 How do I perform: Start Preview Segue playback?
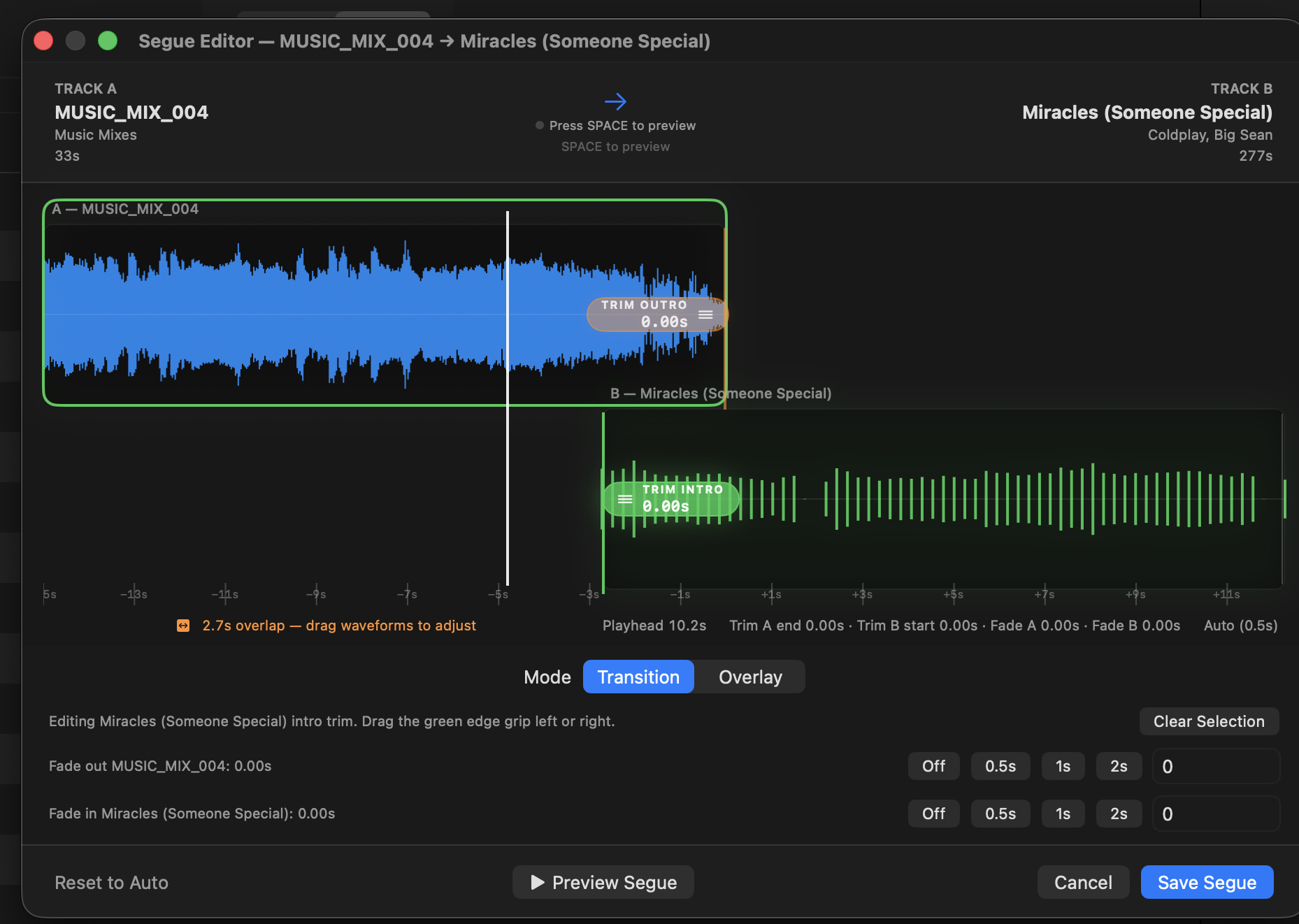[x=603, y=882]
